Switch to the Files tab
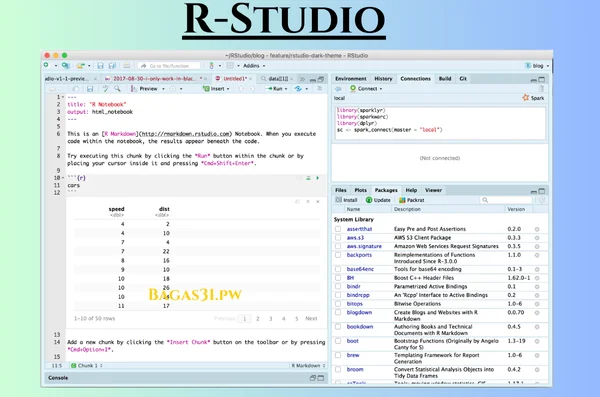Image resolution: width=600 pixels, height=397 pixels. [x=341, y=190]
